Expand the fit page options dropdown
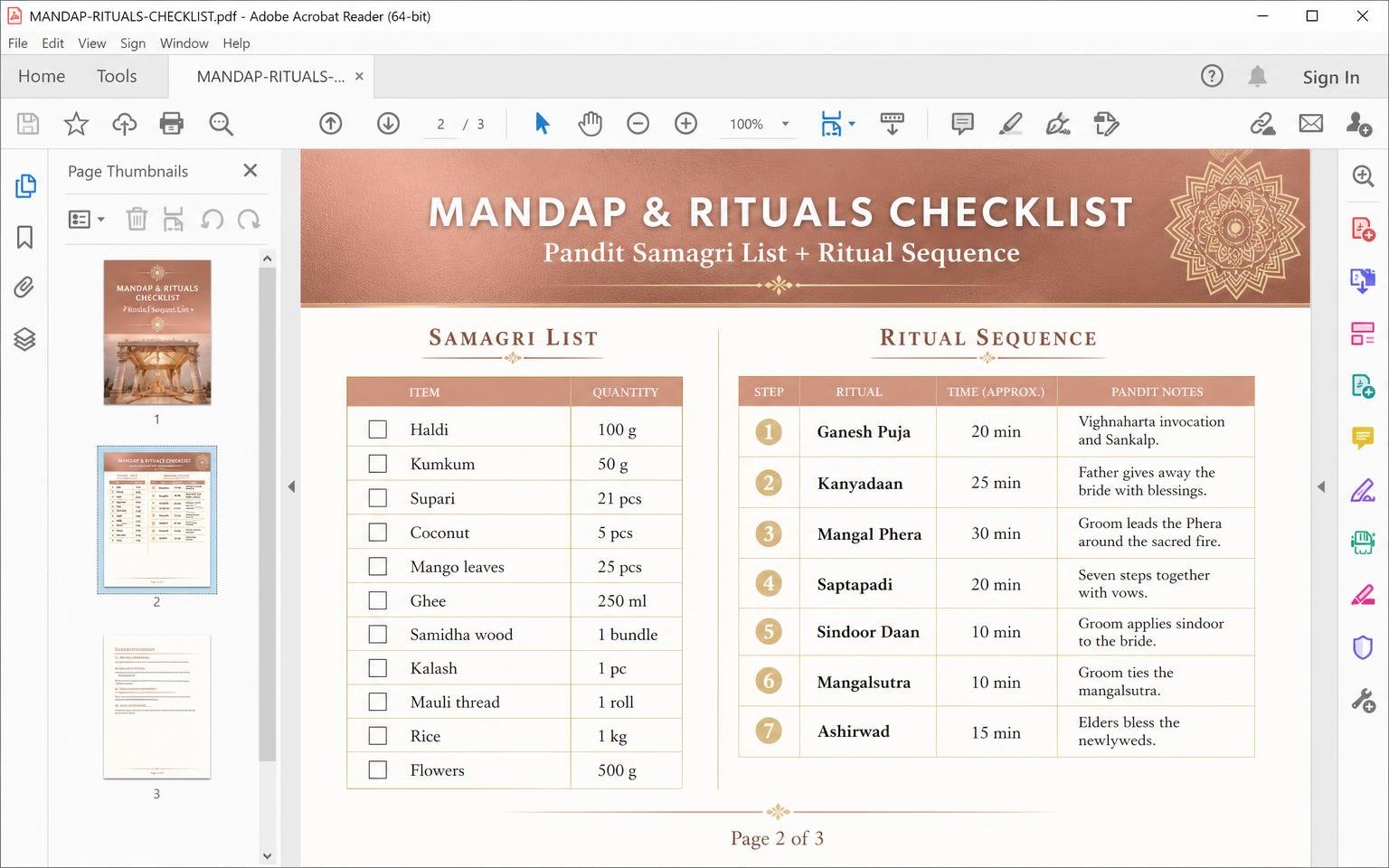 852,124
